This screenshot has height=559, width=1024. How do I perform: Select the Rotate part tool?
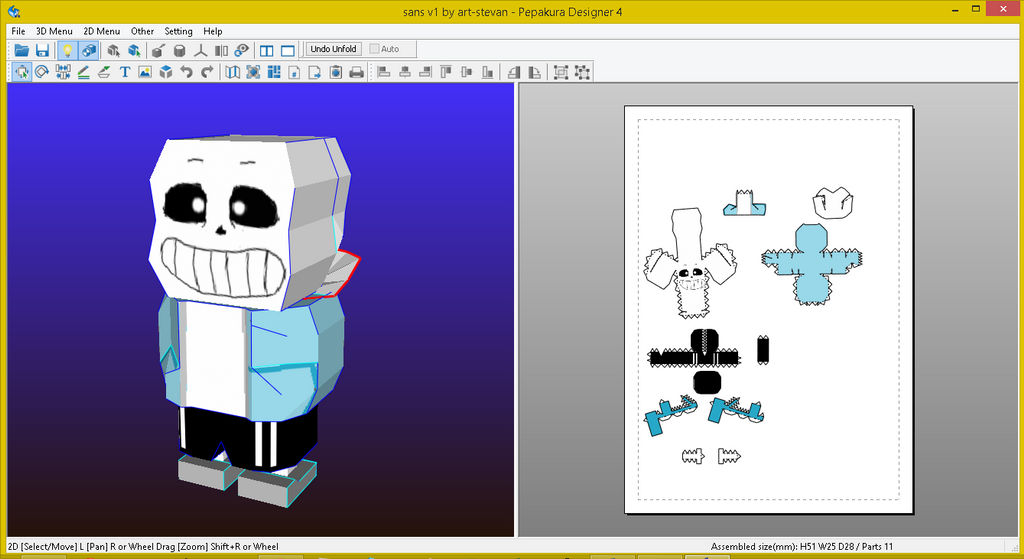point(42,72)
